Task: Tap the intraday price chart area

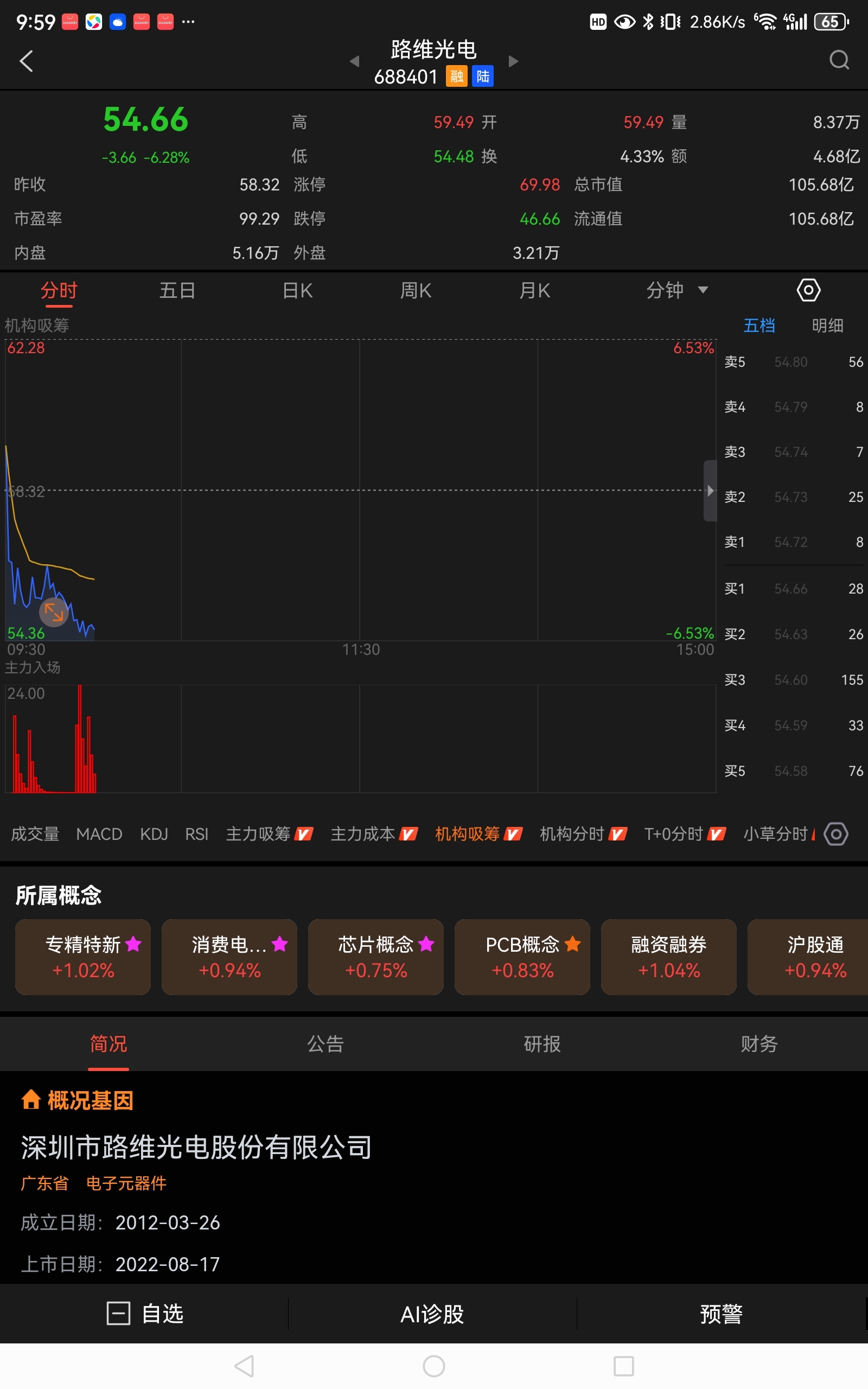Action: (361, 489)
